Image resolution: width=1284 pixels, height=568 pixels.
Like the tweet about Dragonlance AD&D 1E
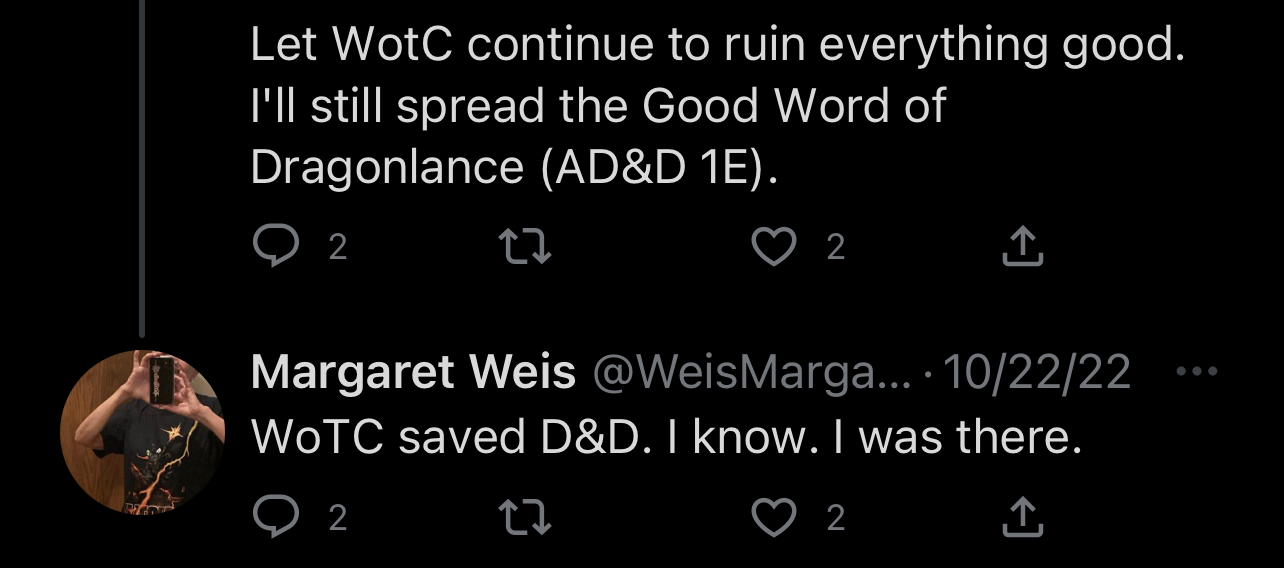pyautogui.click(x=772, y=245)
